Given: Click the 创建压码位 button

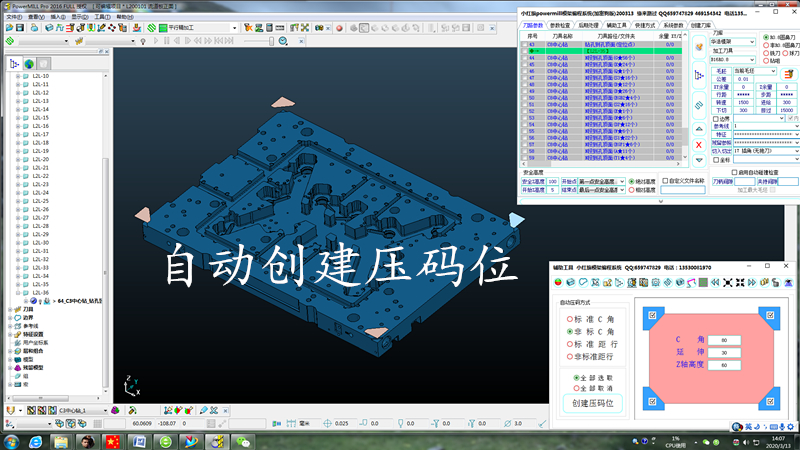Looking at the screenshot, I should (593, 403).
